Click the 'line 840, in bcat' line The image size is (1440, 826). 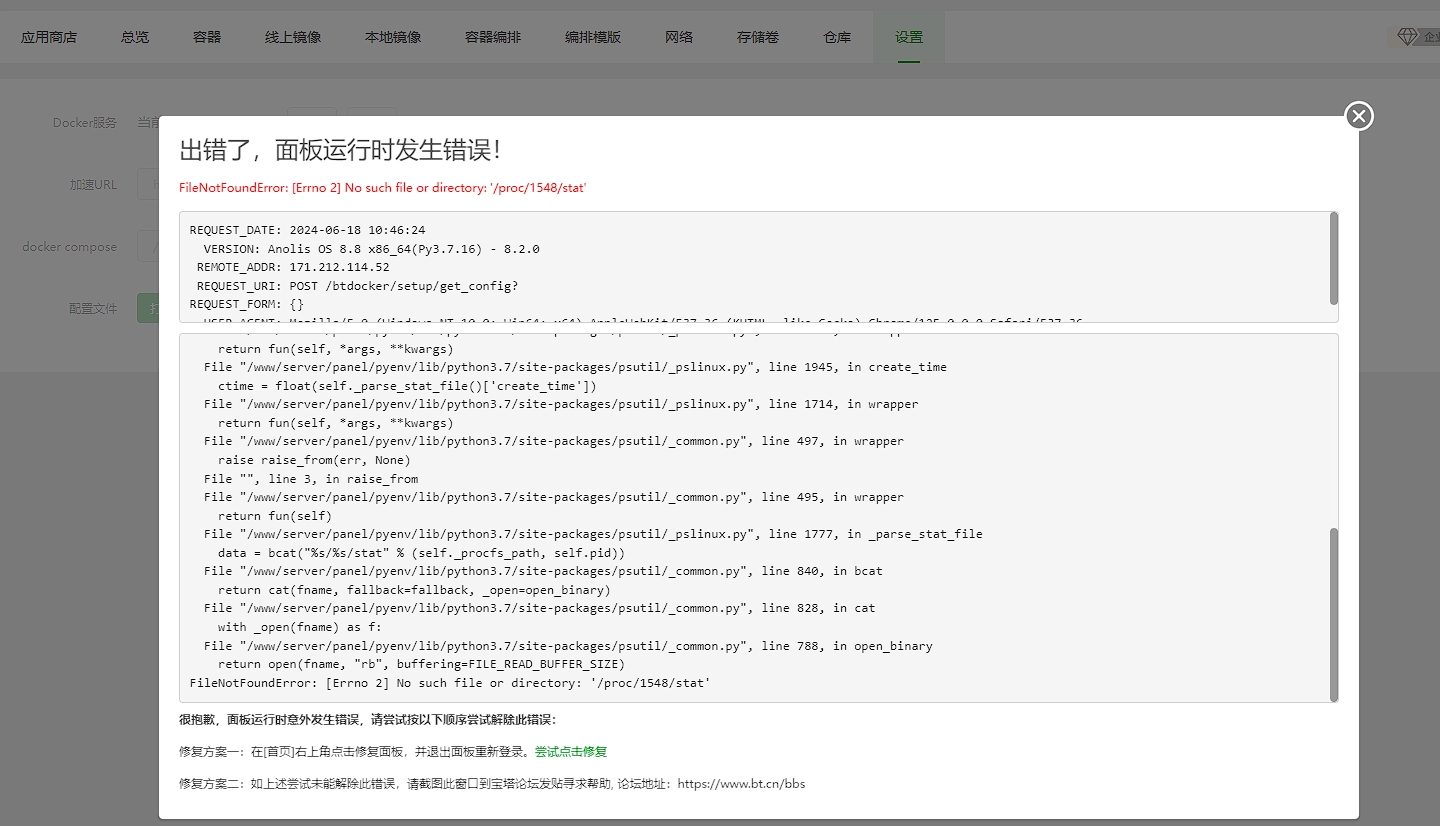pyautogui.click(x=543, y=571)
